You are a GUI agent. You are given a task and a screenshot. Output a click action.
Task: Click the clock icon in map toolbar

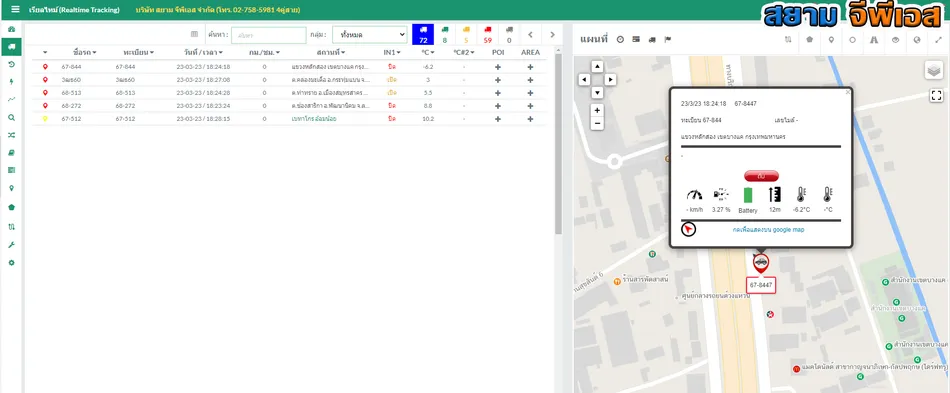coord(620,39)
